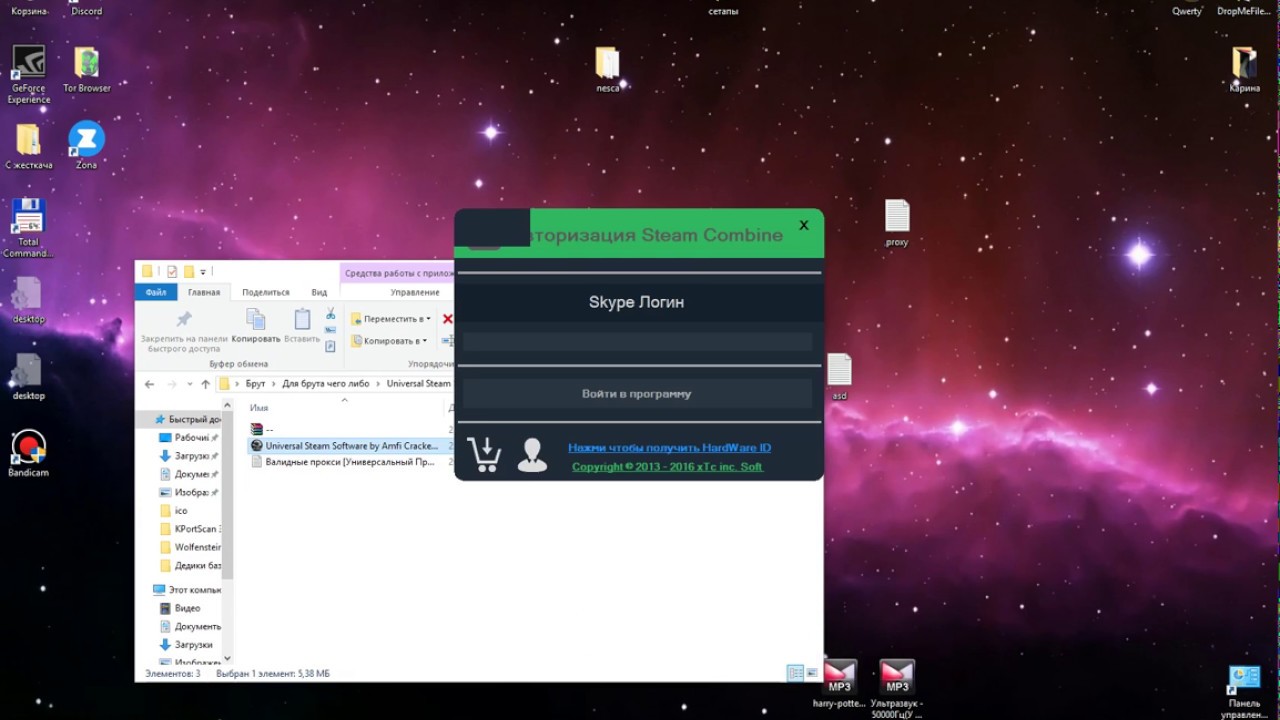The width and height of the screenshot is (1280, 720).
Task: Open the 'Копировать в' dropdown
Action: pos(389,341)
